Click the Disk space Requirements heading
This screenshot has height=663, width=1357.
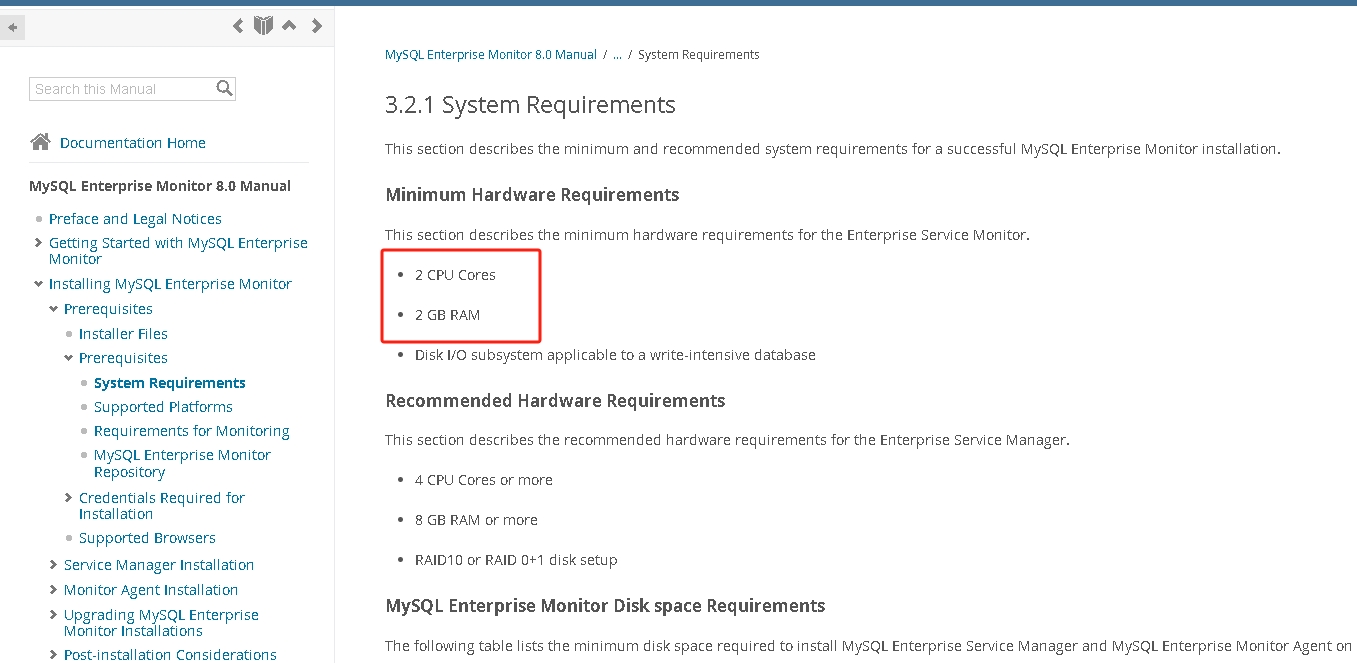pyautogui.click(x=605, y=606)
